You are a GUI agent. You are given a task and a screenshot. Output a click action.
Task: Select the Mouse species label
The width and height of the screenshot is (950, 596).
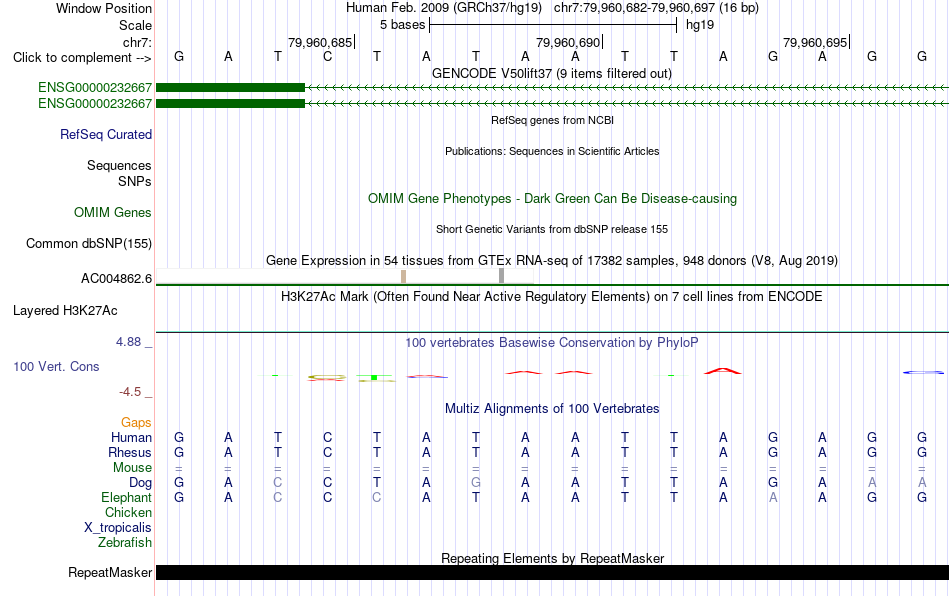(132, 468)
